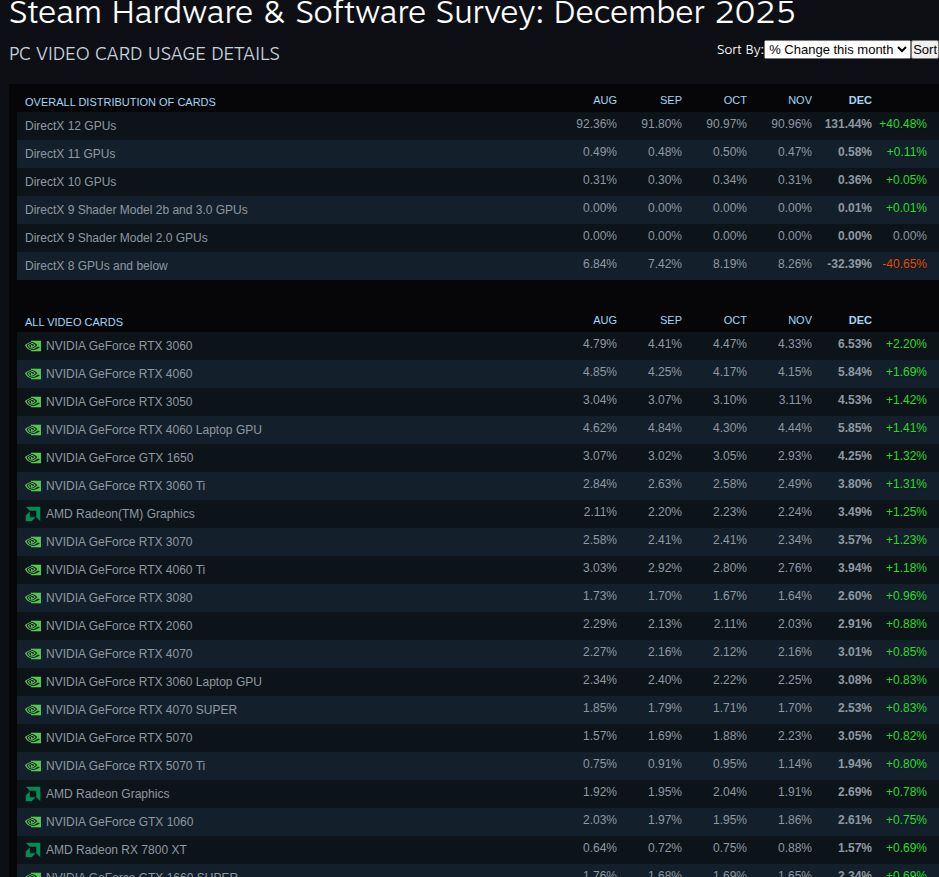Click the +0.69% change for RX 7800 XT
This screenshot has width=939, height=877.
[906, 848]
